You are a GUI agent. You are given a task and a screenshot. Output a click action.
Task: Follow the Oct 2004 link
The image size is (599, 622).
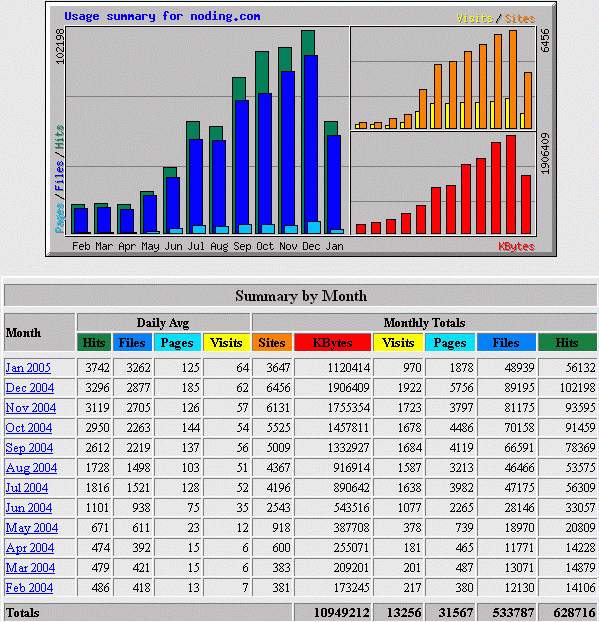(x=29, y=428)
